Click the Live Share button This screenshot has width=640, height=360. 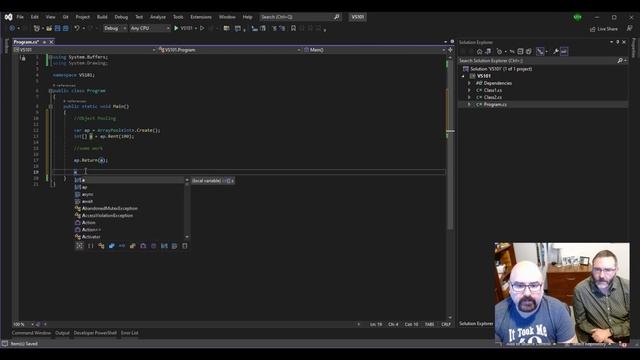point(604,29)
